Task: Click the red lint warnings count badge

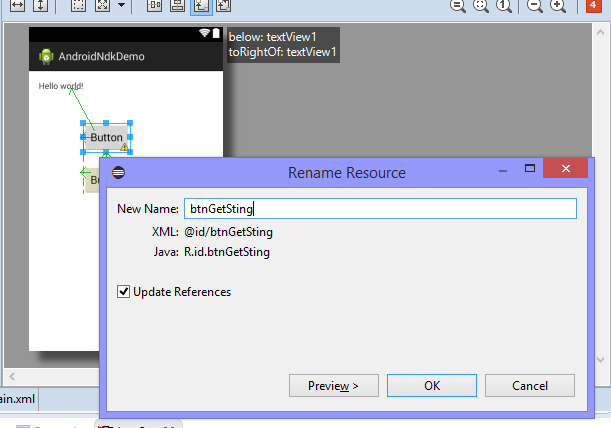Action: pyautogui.click(x=592, y=6)
